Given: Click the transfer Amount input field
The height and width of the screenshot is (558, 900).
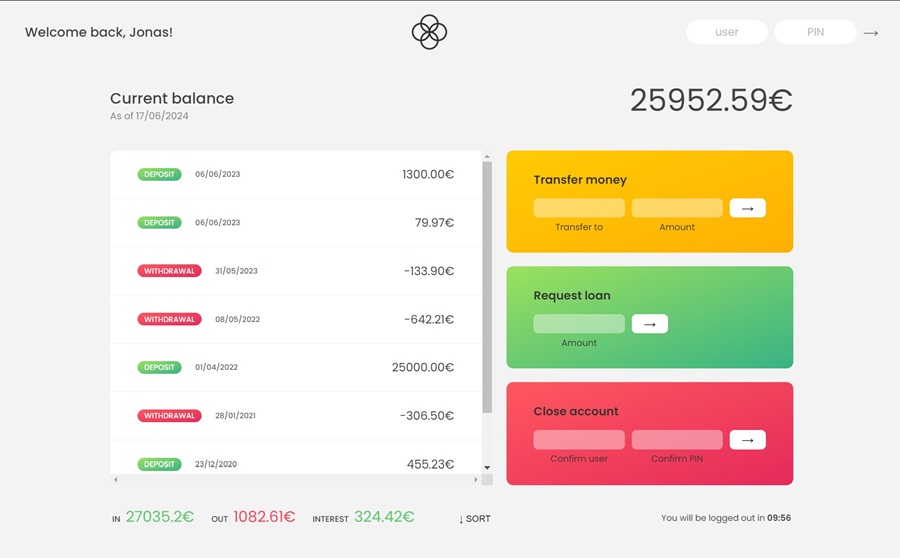Looking at the screenshot, I should click(677, 208).
